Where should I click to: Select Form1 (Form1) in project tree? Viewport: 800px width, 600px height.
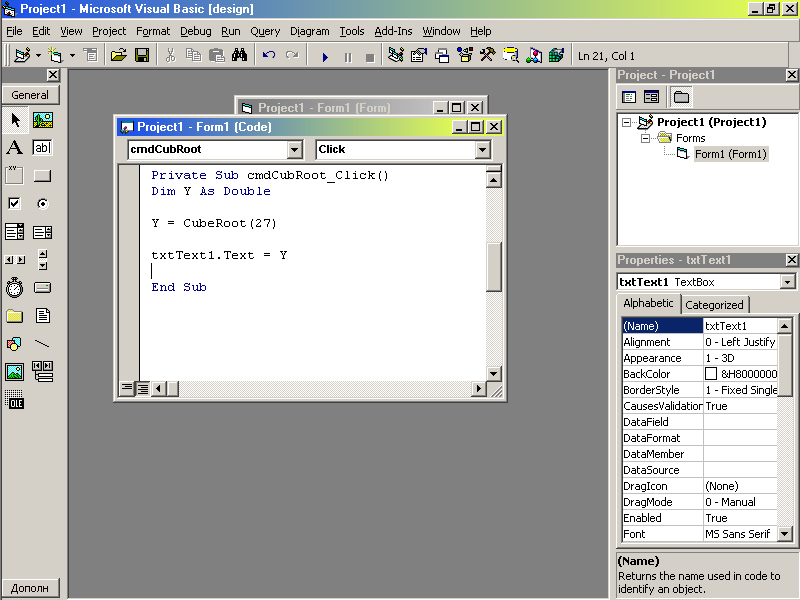[730, 154]
